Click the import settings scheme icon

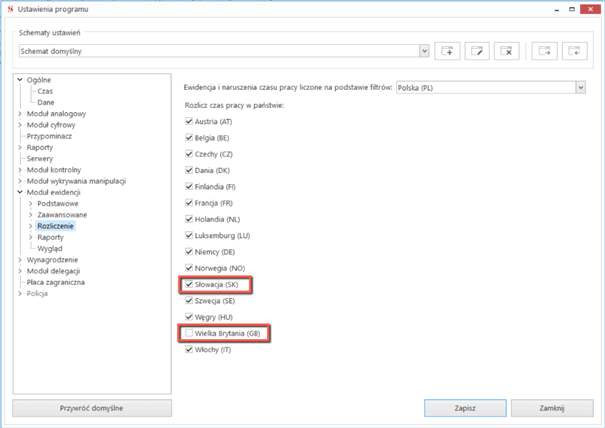tap(574, 50)
